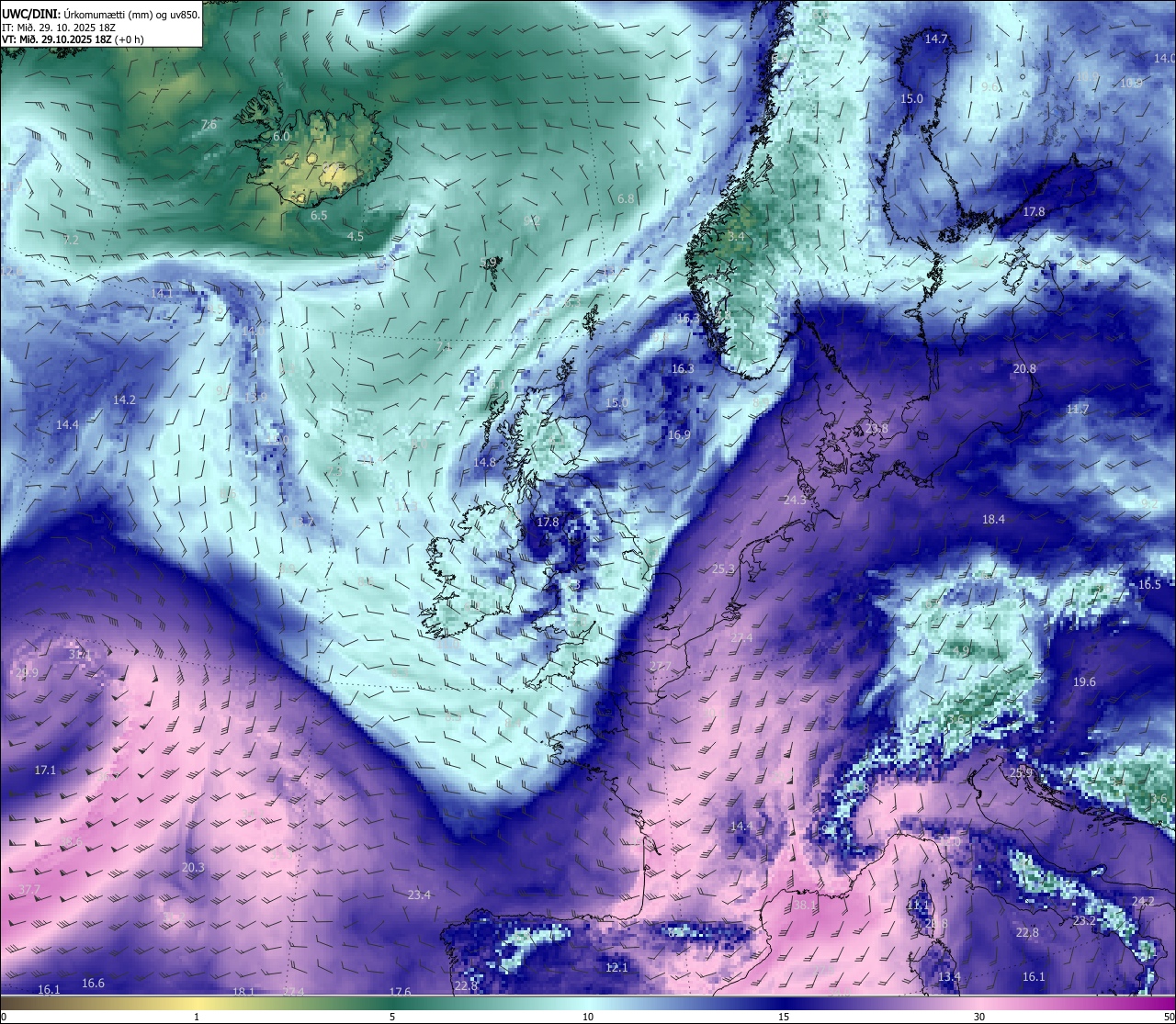Viewport: 1176px width, 1024px height.
Task: Click the 14.8 value west of Scotland
Action: coord(484,462)
